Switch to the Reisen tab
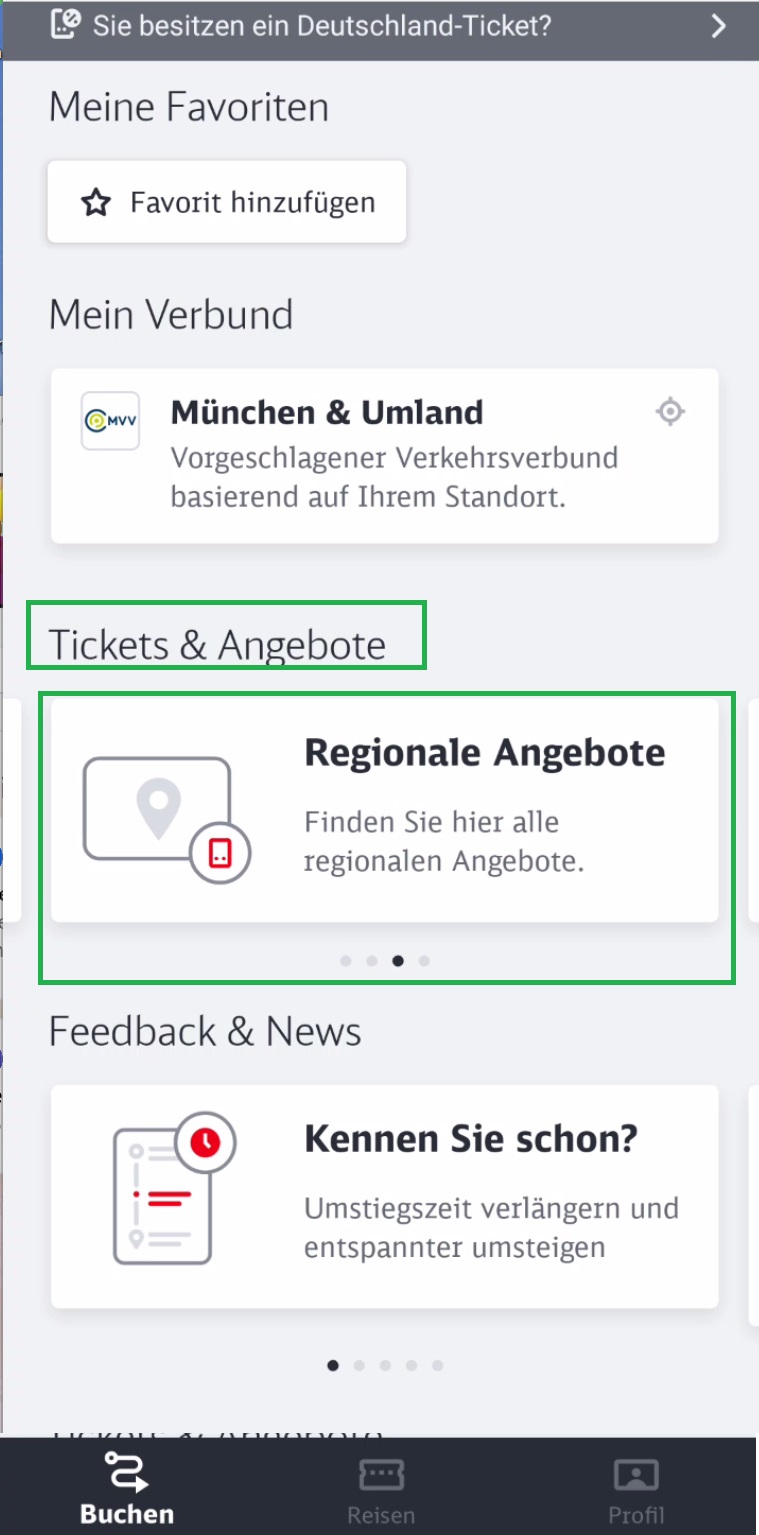The image size is (759, 1535). tap(381, 1489)
